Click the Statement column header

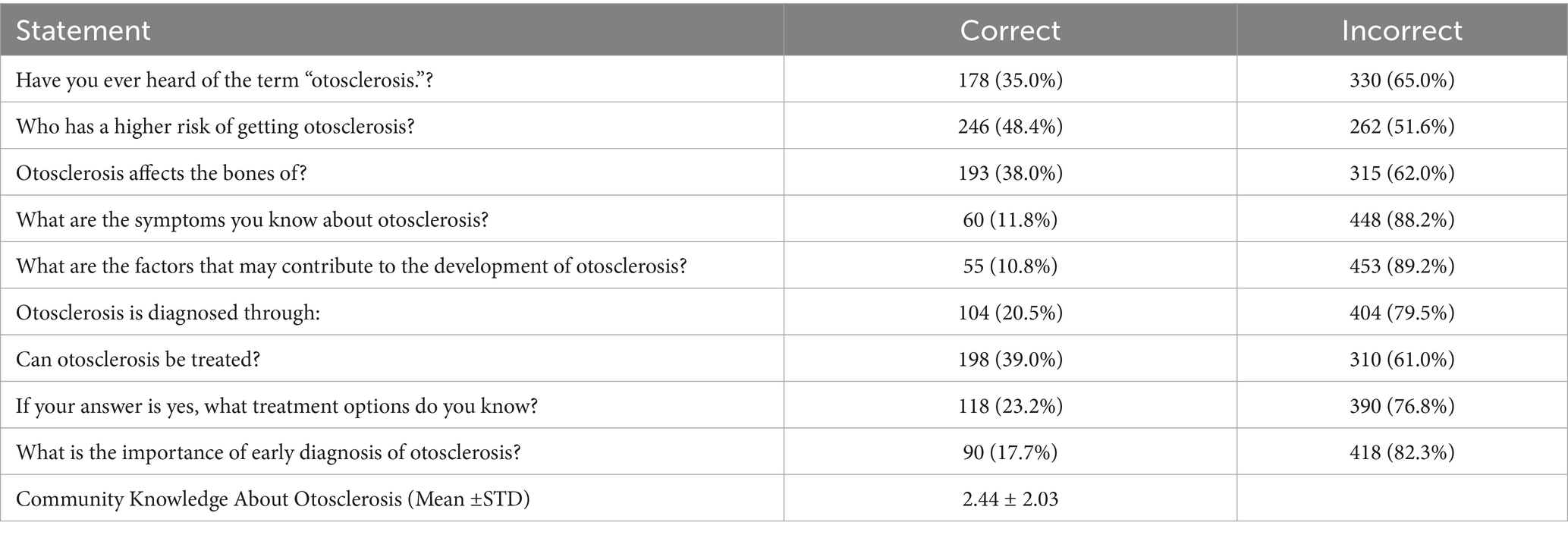pyautogui.click(x=83, y=30)
